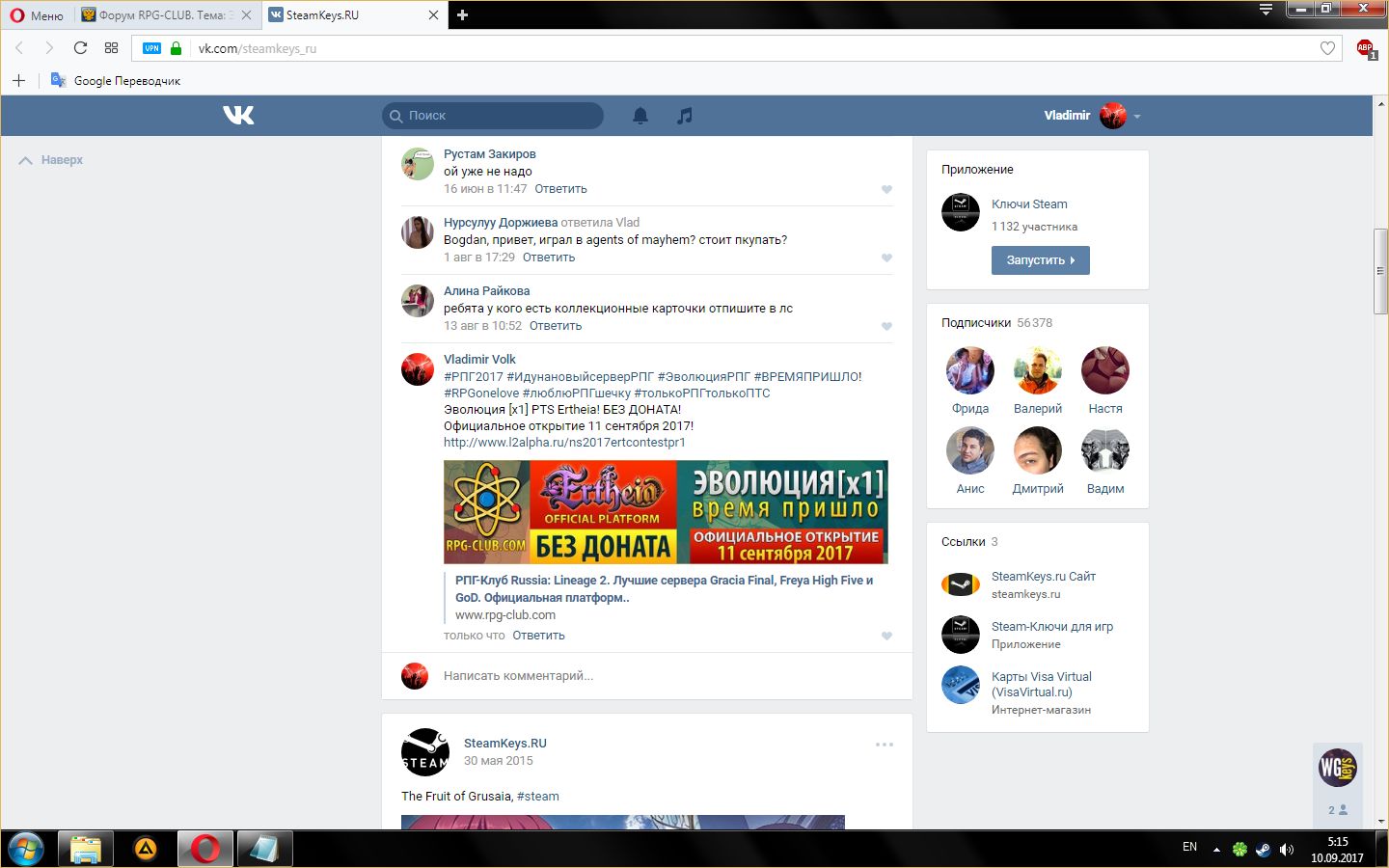
Task: Open Google Переводчик bookmark
Action: point(116,81)
